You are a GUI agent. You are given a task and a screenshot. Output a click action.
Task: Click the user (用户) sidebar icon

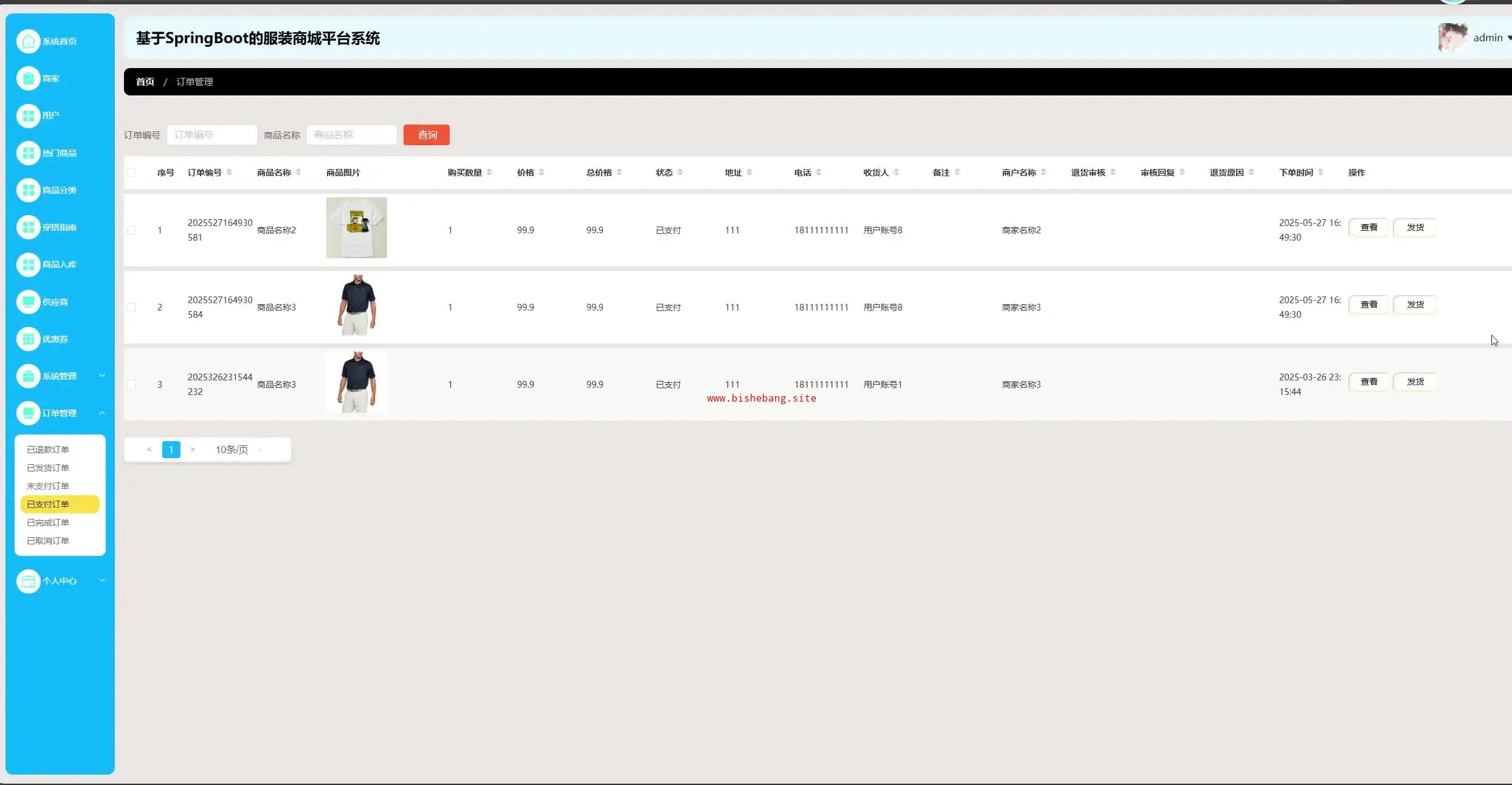[x=28, y=115]
